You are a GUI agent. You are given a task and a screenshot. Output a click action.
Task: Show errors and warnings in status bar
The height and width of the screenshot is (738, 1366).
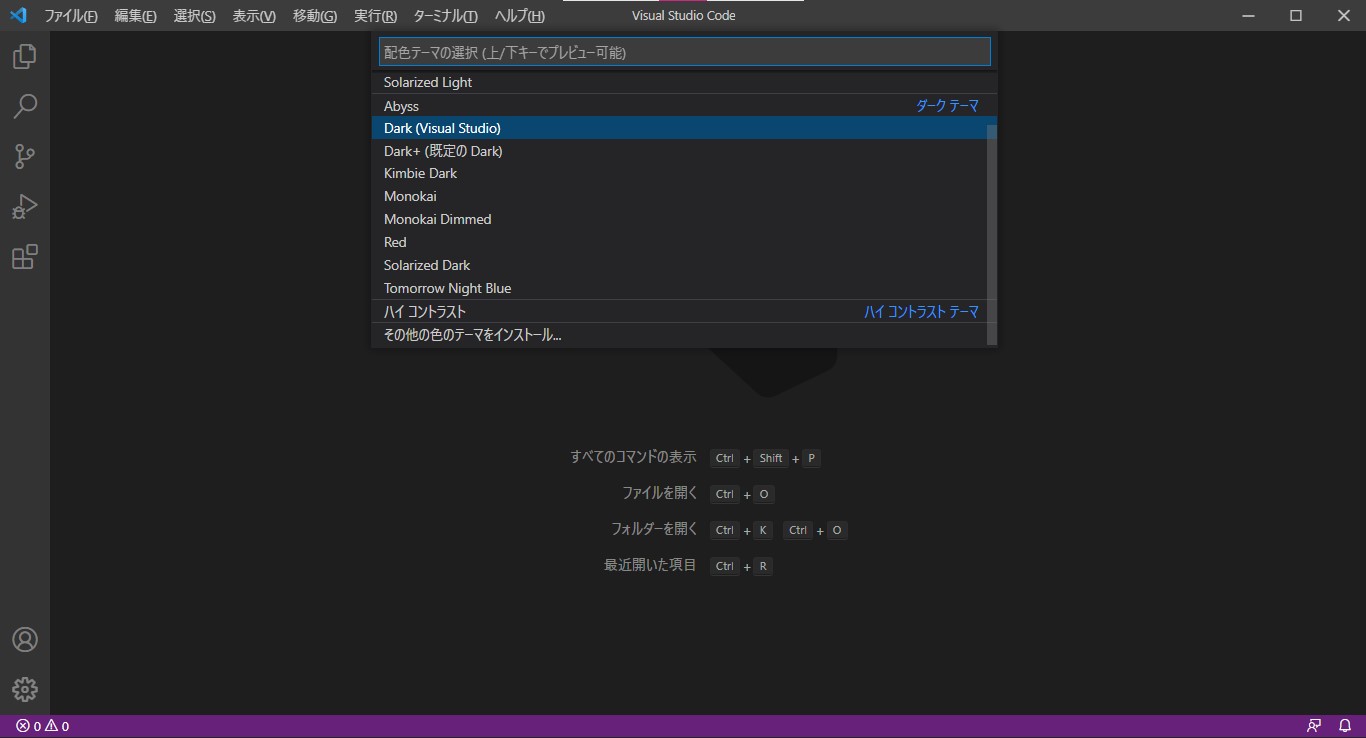[x=43, y=726]
